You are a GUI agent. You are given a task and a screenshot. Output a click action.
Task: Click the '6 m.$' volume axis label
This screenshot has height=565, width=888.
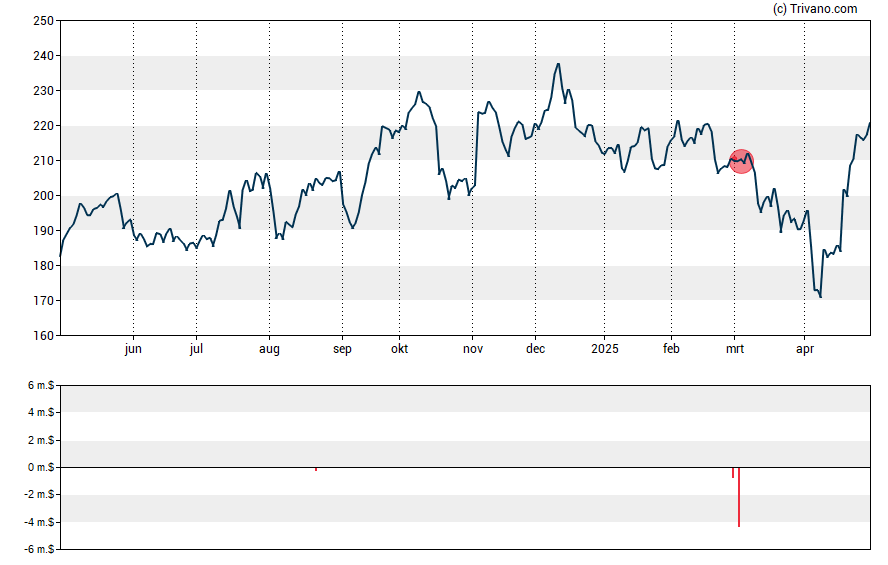click(41, 386)
